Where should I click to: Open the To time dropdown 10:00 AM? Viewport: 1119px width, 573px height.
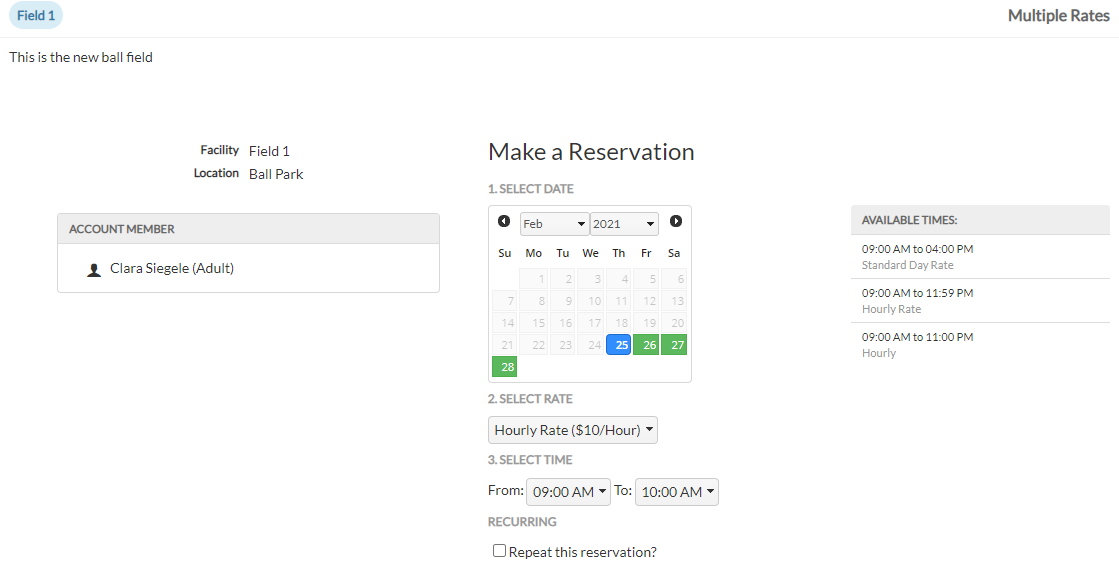click(x=677, y=492)
